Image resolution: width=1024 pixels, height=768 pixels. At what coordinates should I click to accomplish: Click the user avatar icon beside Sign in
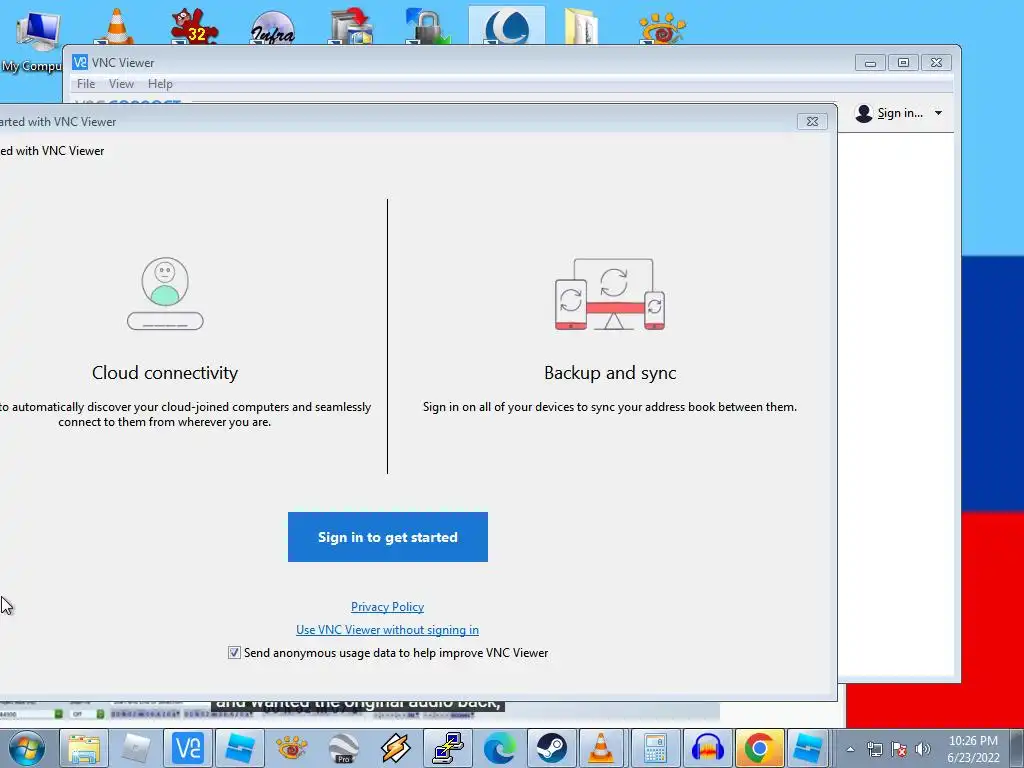click(863, 113)
